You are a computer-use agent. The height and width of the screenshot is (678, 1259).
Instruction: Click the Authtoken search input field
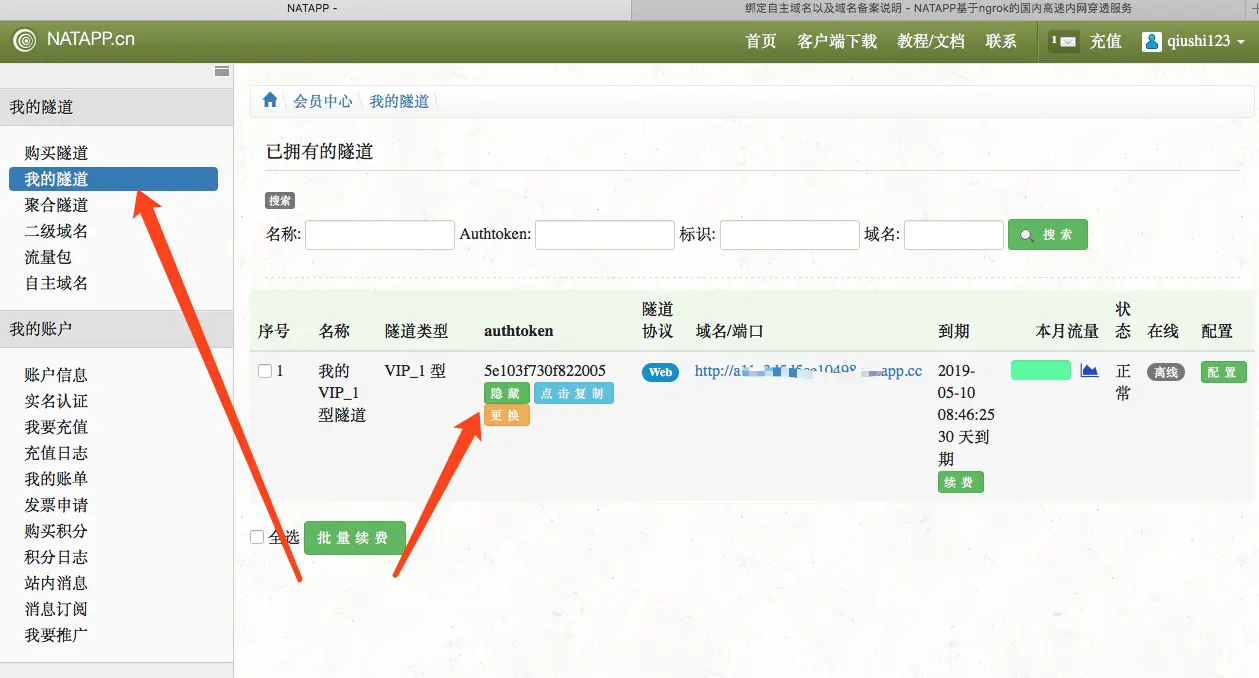coord(605,235)
